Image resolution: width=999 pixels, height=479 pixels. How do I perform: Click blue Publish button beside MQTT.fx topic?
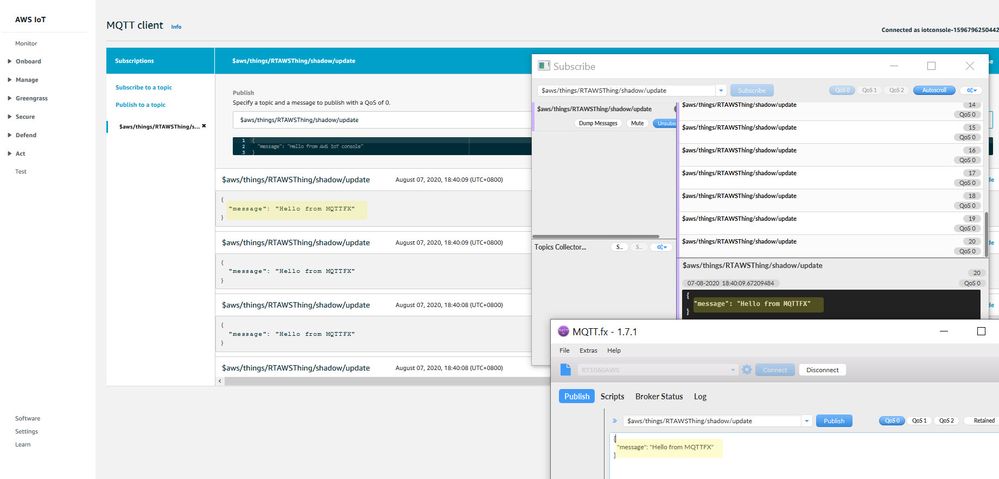[834, 420]
